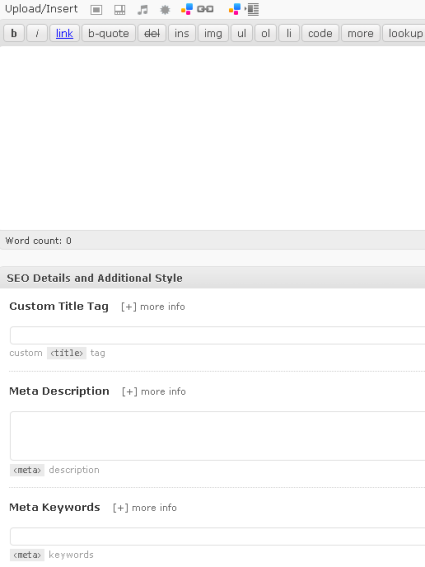The height and width of the screenshot is (567, 425).
Task: Insert the more tag button
Action: click(361, 33)
